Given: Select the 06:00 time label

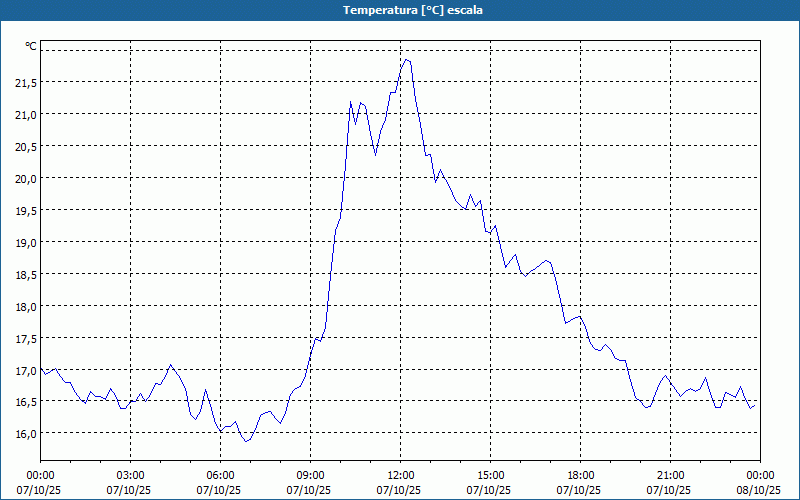Looking at the screenshot, I should pyautogui.click(x=220, y=475).
